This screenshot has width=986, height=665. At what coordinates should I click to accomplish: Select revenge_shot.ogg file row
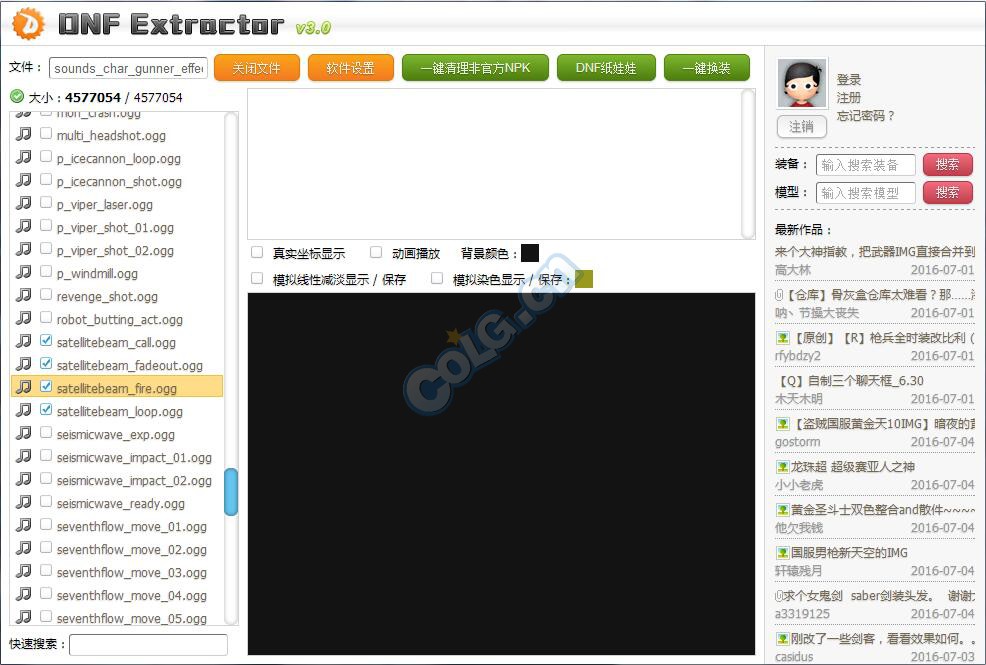117,296
